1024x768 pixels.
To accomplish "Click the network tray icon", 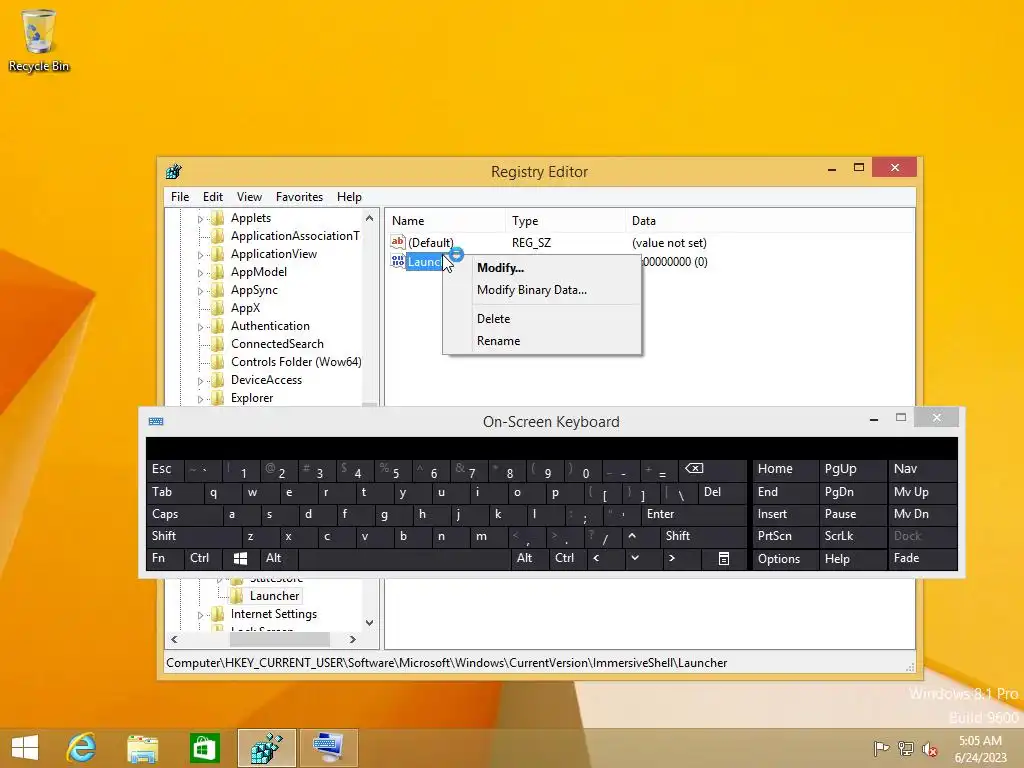I will click(905, 748).
